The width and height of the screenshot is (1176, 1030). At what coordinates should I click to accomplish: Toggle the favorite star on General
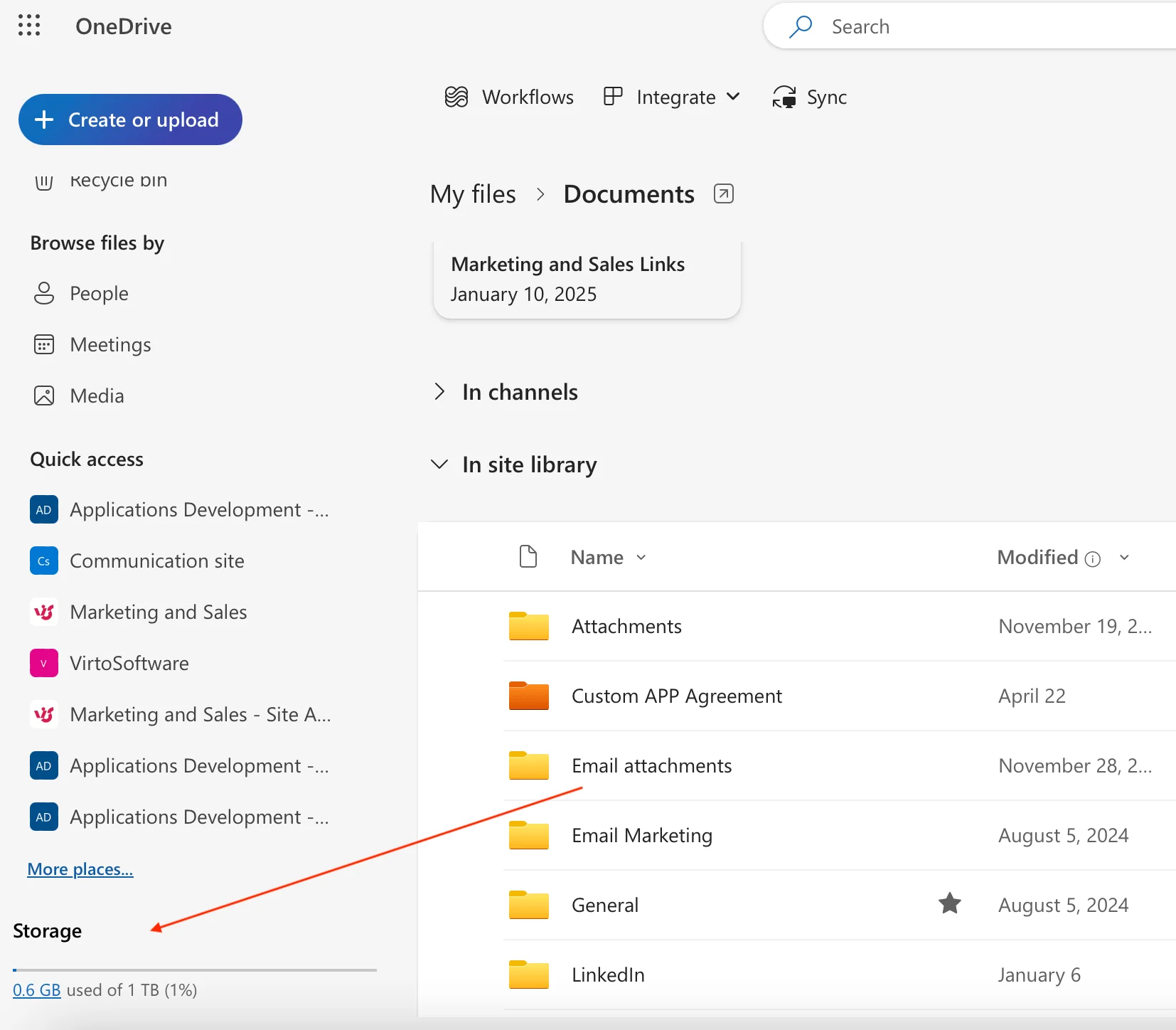(x=950, y=903)
